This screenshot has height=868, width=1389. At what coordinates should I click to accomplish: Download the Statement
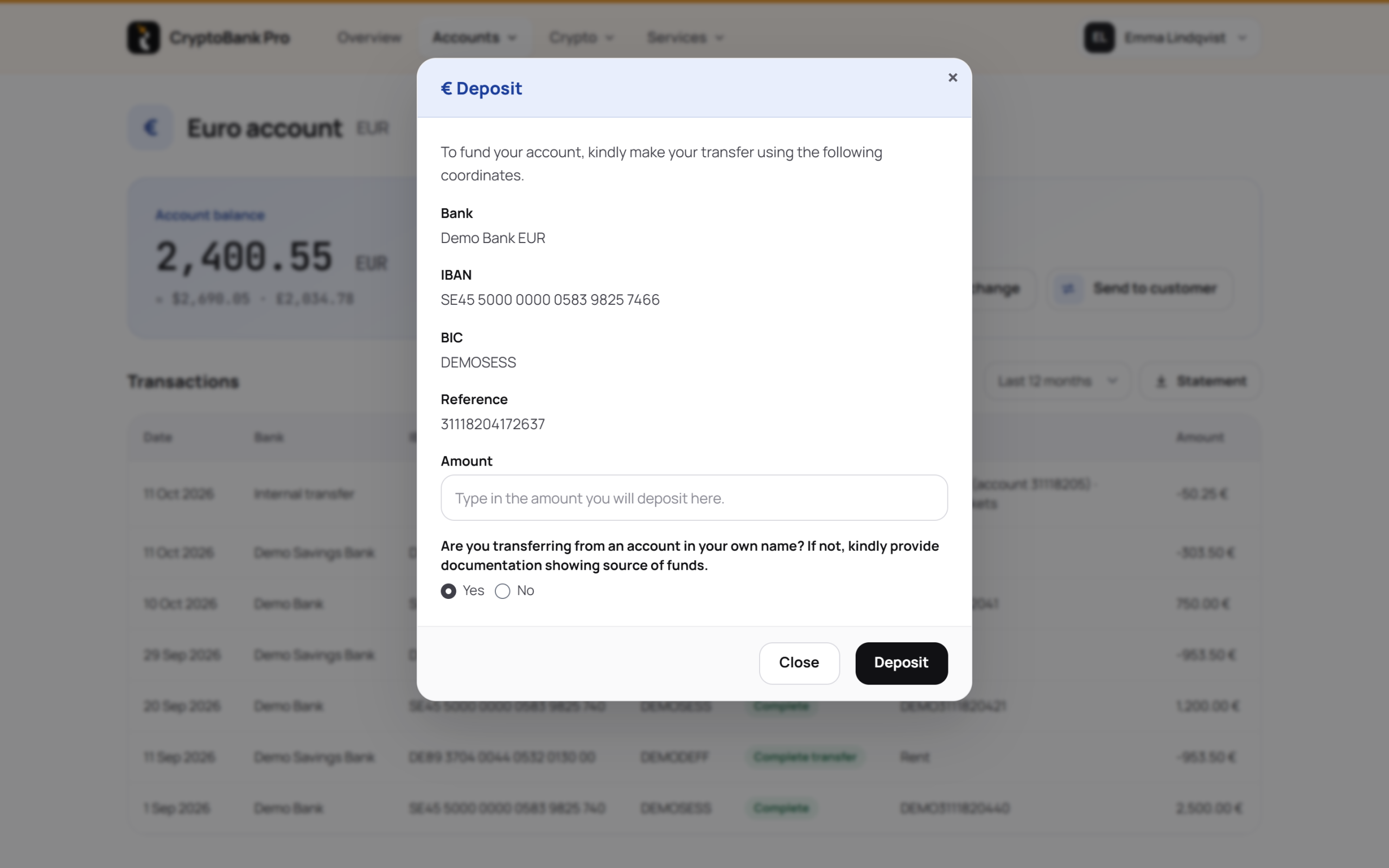(1200, 381)
